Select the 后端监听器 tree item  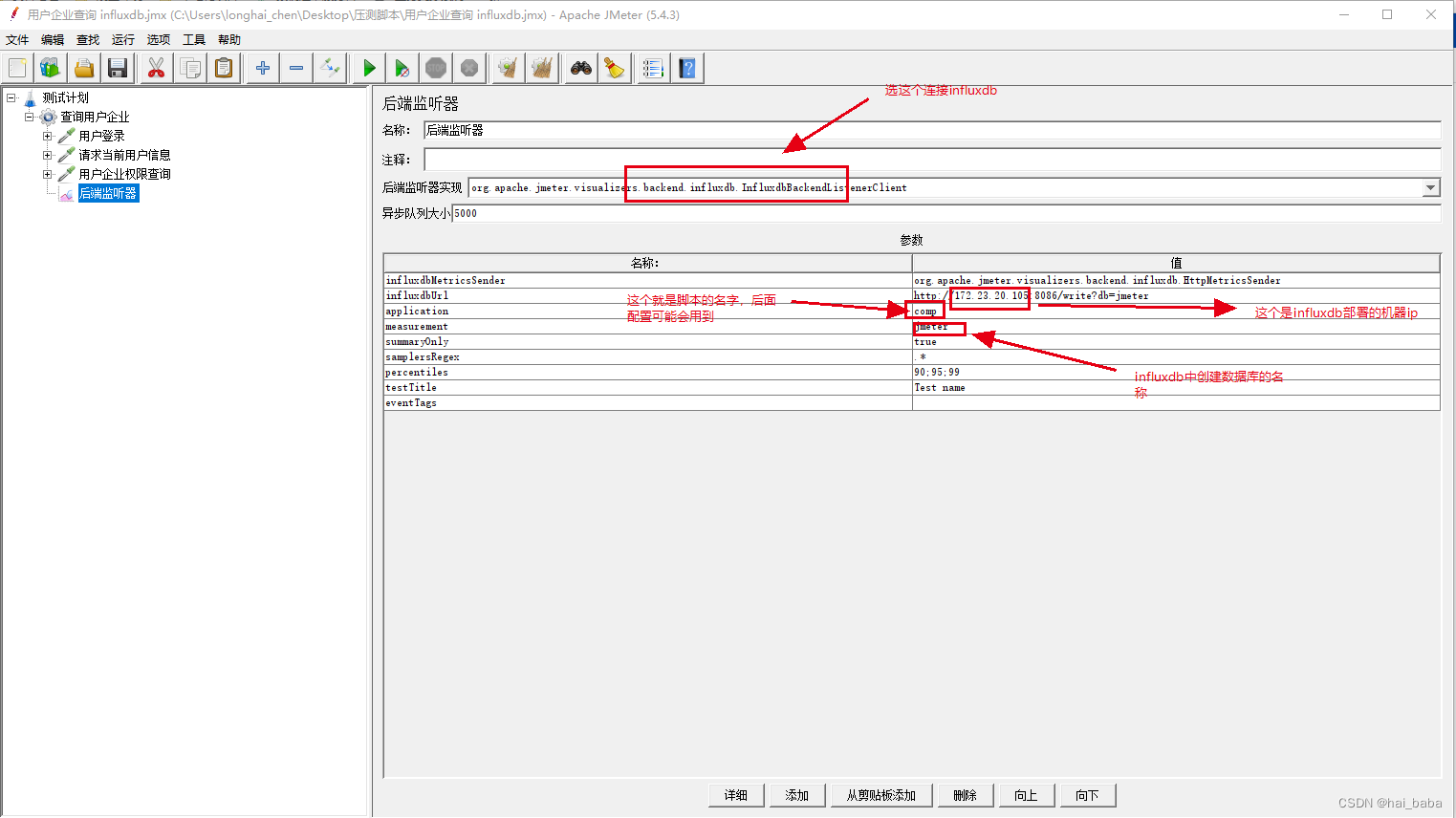click(x=108, y=193)
